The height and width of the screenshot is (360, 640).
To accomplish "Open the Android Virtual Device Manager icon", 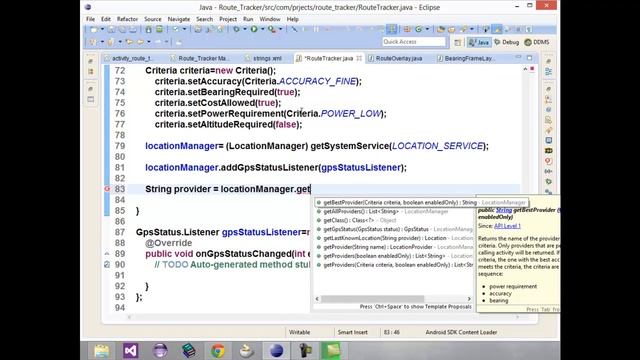I will (x=160, y=29).
